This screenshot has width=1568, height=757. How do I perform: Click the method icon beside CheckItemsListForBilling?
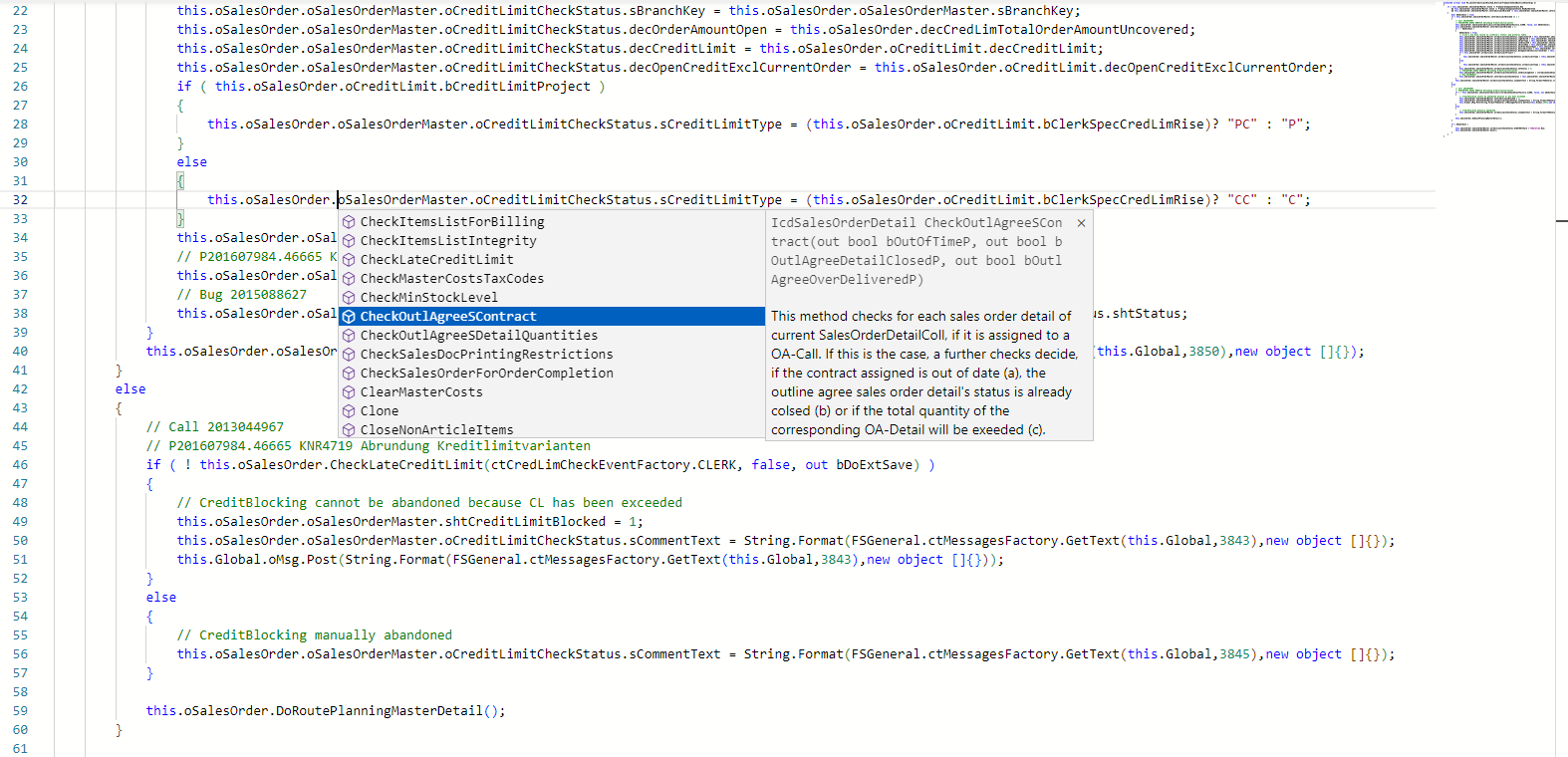[349, 222]
